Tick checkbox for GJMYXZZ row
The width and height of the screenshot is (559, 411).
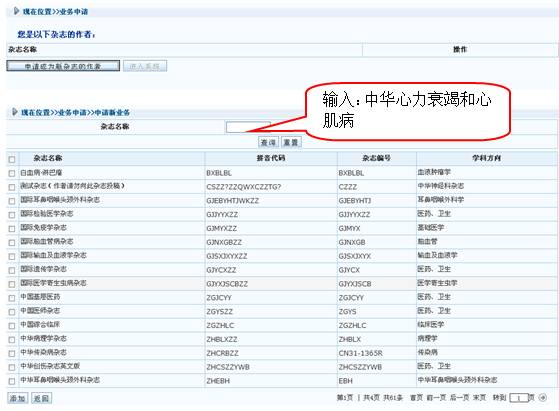tap(12, 229)
